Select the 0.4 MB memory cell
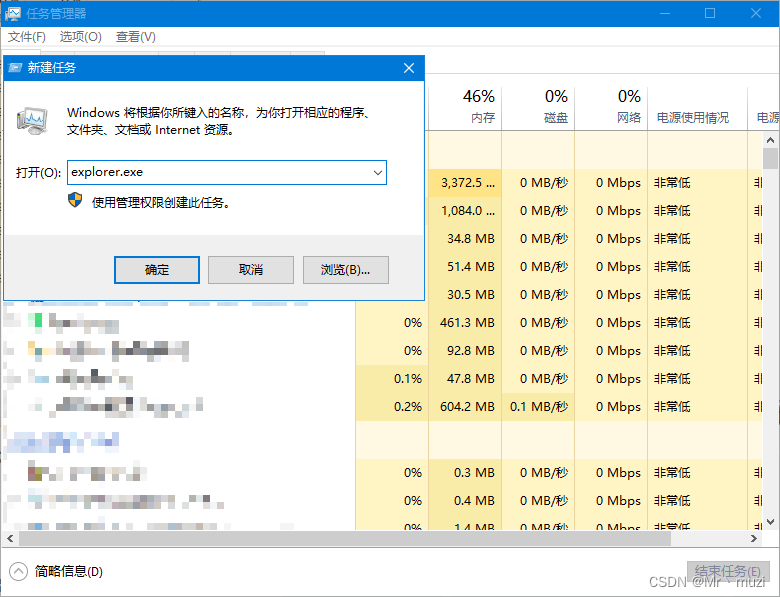Viewport: 780px width, 597px height. 465,500
